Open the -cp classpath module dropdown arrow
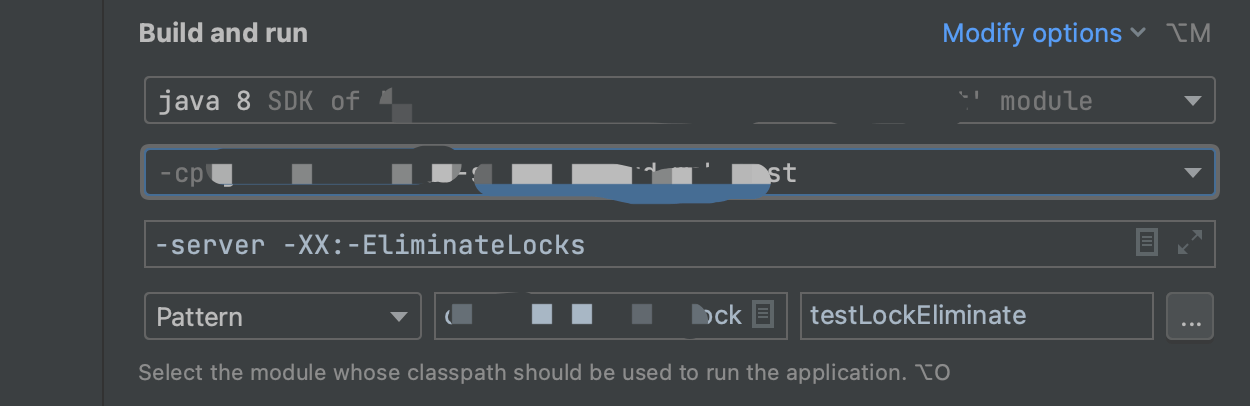The image size is (1250, 406). 1192,173
